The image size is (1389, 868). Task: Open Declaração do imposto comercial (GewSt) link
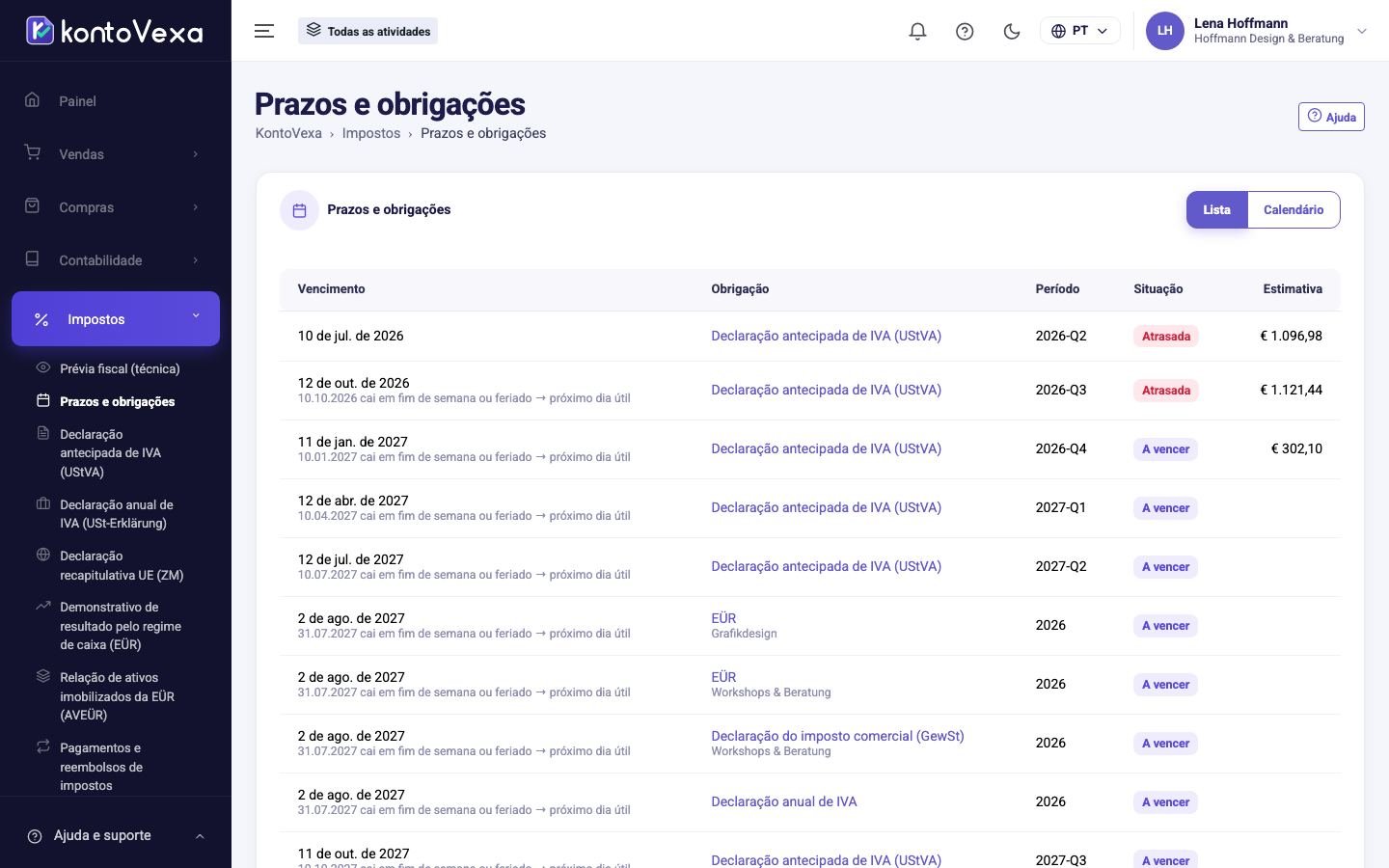[837, 736]
